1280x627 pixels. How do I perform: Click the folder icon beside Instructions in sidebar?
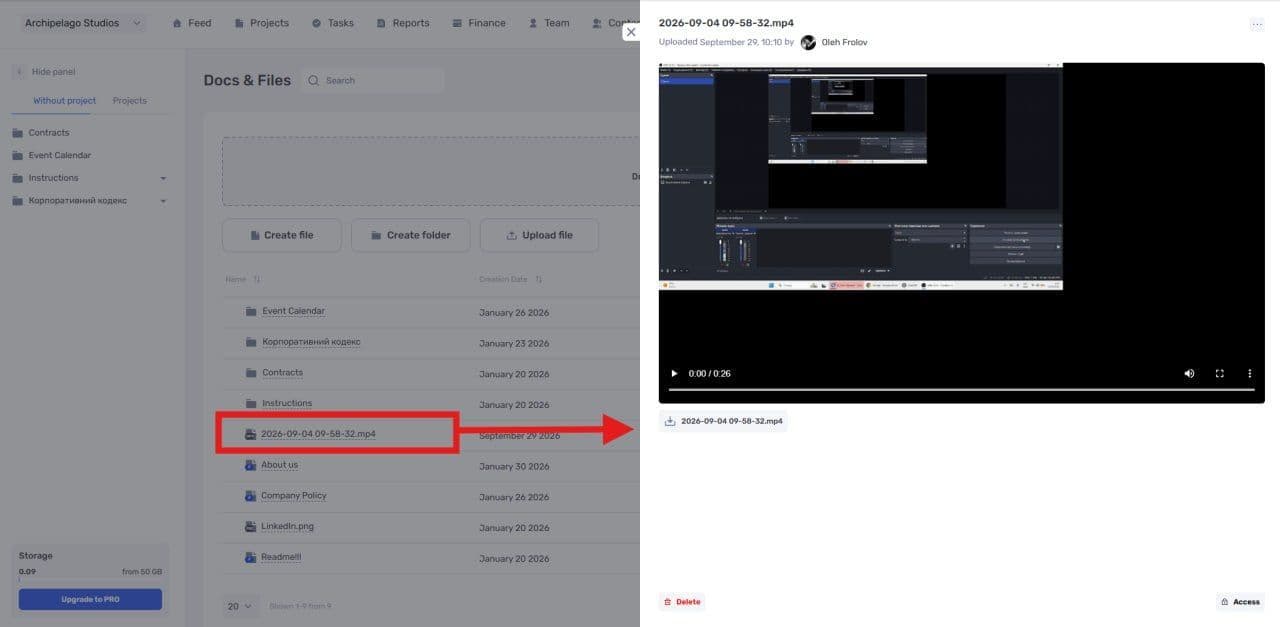coord(18,178)
